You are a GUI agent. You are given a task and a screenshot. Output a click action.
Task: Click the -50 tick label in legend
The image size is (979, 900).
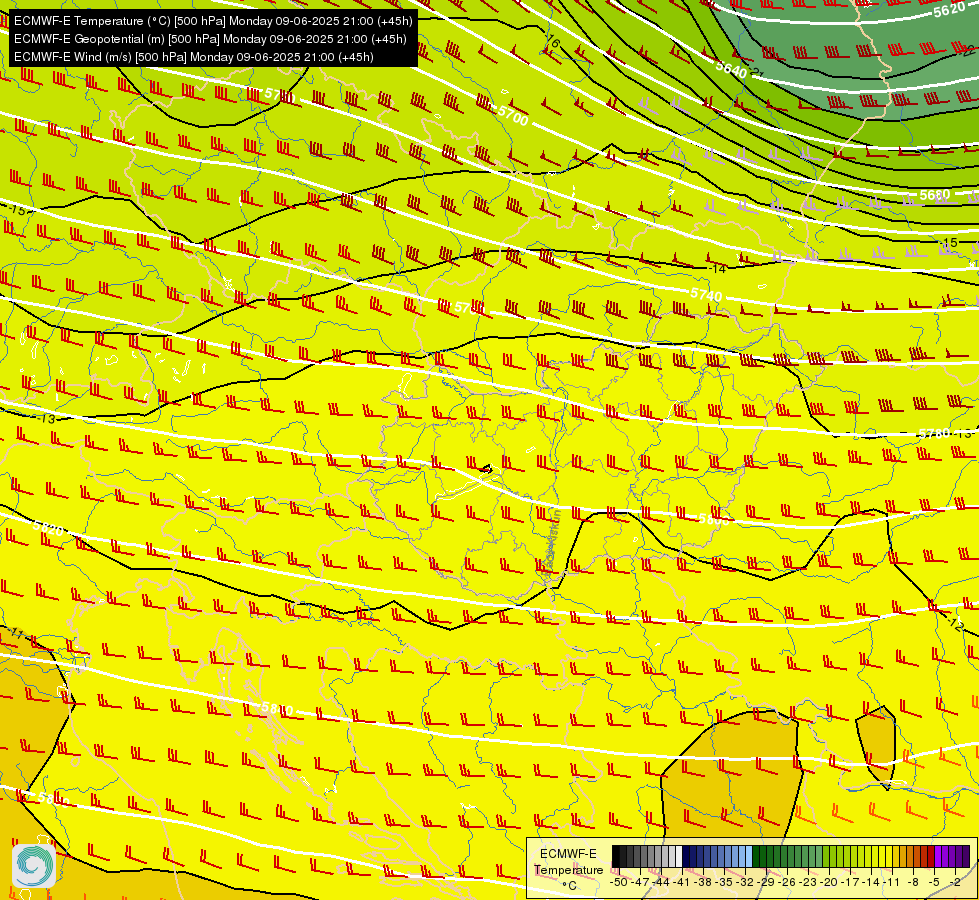tap(618, 882)
